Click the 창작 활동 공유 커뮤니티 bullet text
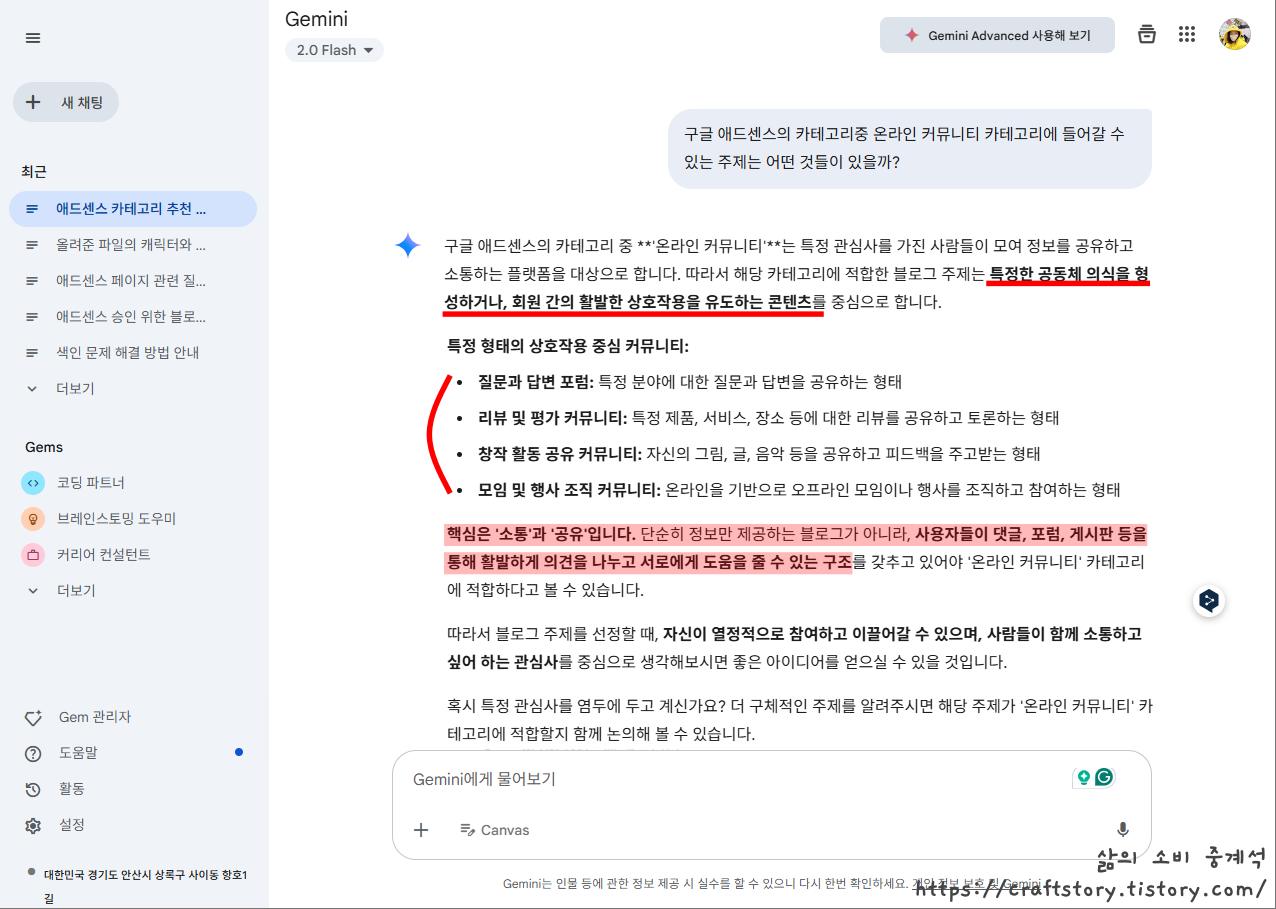Viewport: 1276px width, 909px height. point(759,454)
